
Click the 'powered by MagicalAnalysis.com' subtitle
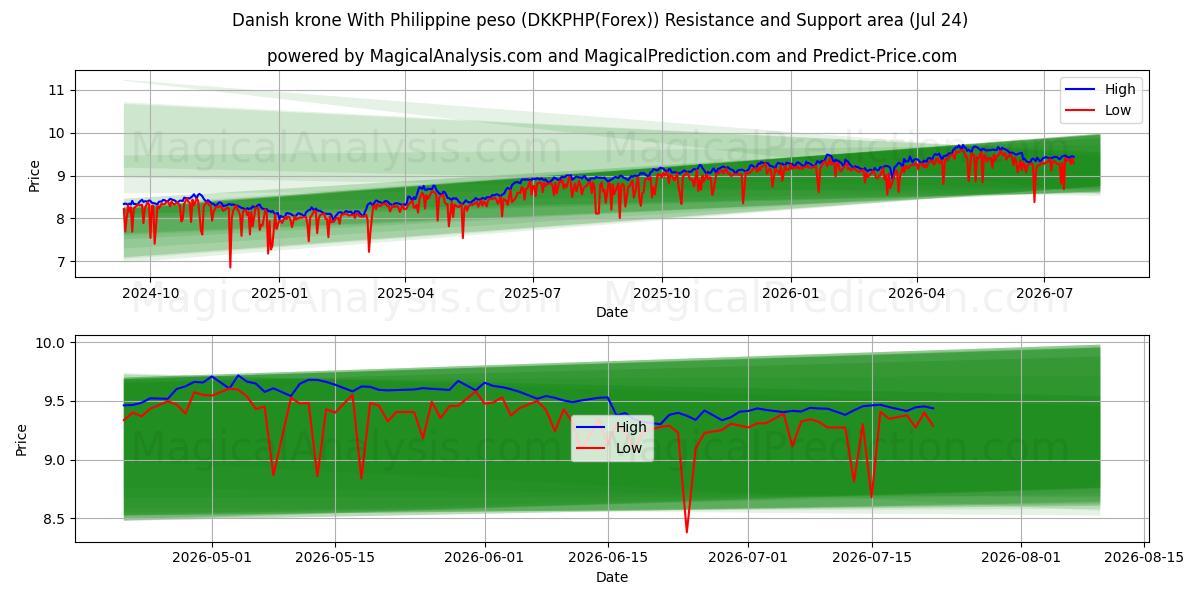point(612,56)
